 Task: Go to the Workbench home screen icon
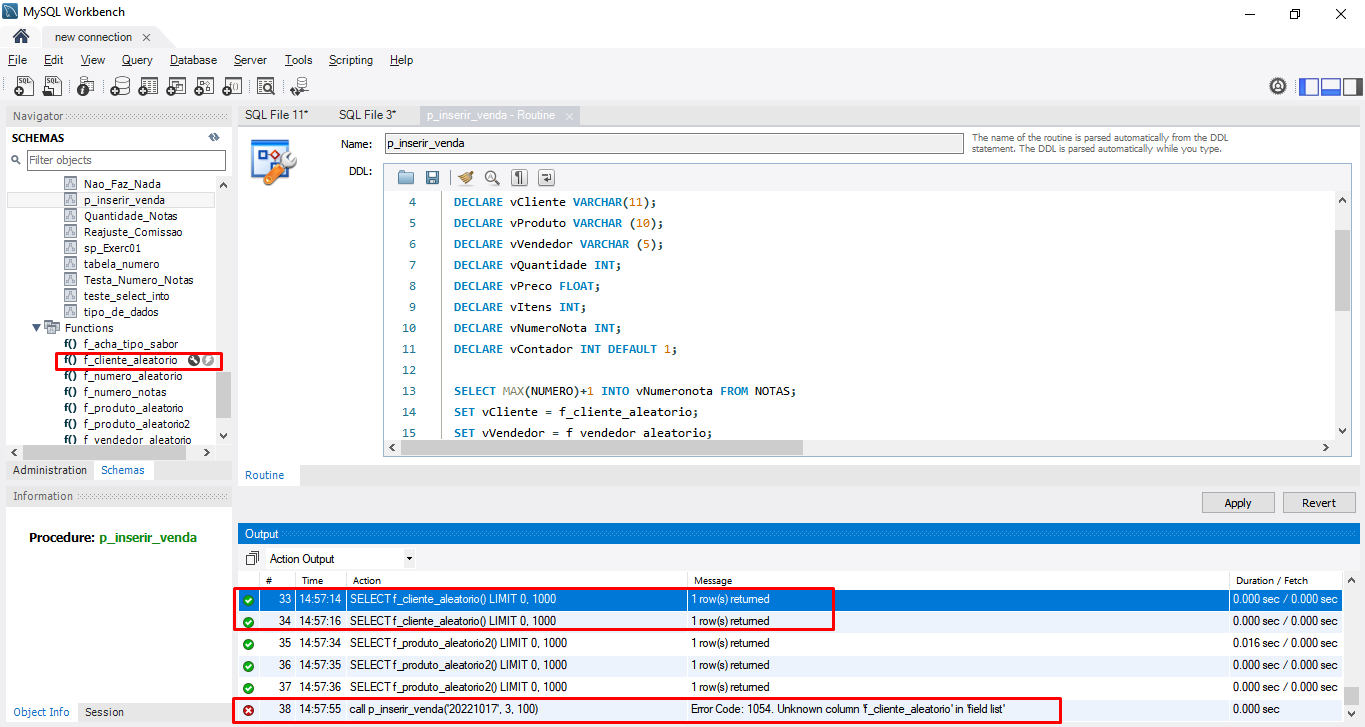(x=20, y=37)
